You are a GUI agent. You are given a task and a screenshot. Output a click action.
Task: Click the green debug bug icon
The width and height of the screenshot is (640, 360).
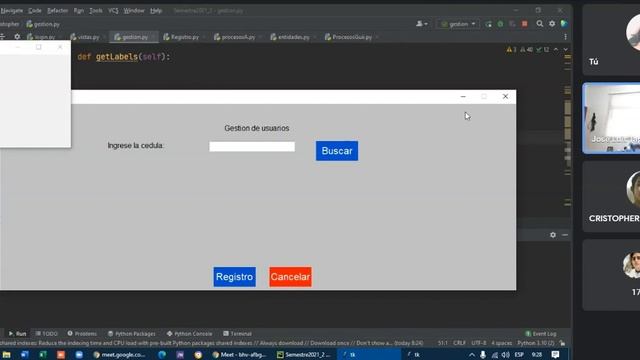(500, 24)
